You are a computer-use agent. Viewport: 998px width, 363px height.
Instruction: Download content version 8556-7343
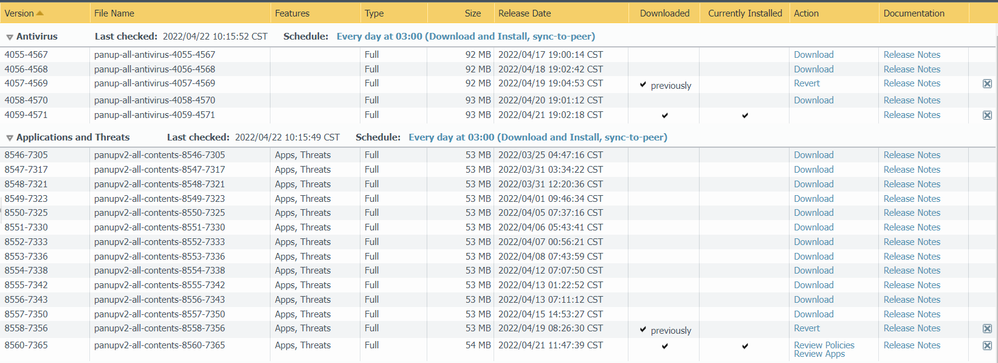(x=813, y=300)
